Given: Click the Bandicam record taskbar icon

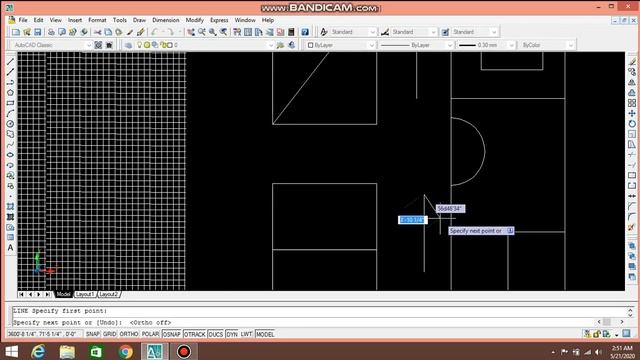Looking at the screenshot, I should [x=184, y=351].
